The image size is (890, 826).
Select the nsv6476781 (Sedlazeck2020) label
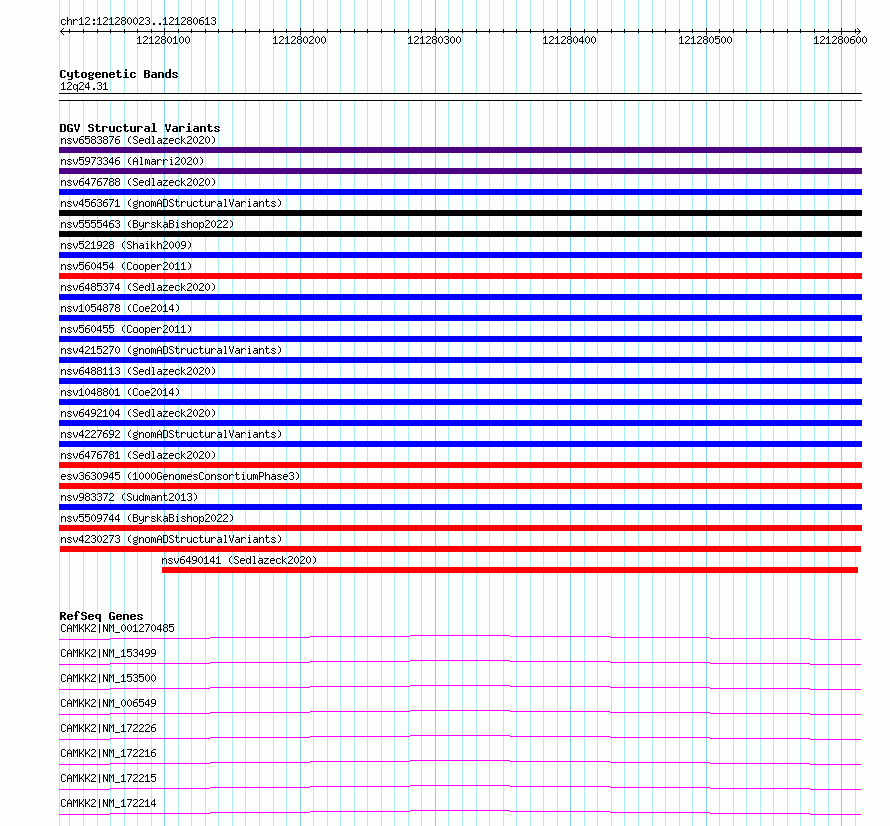[x=138, y=455]
